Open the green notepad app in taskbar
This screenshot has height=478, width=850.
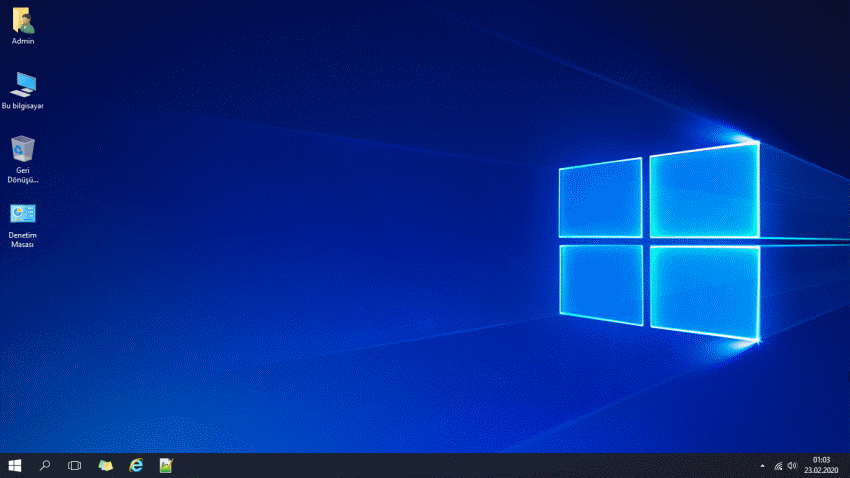pos(166,465)
